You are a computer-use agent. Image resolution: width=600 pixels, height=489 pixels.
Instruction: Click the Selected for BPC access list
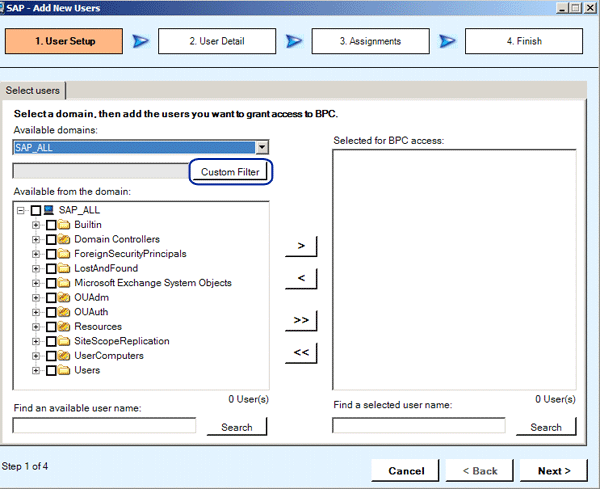454,270
